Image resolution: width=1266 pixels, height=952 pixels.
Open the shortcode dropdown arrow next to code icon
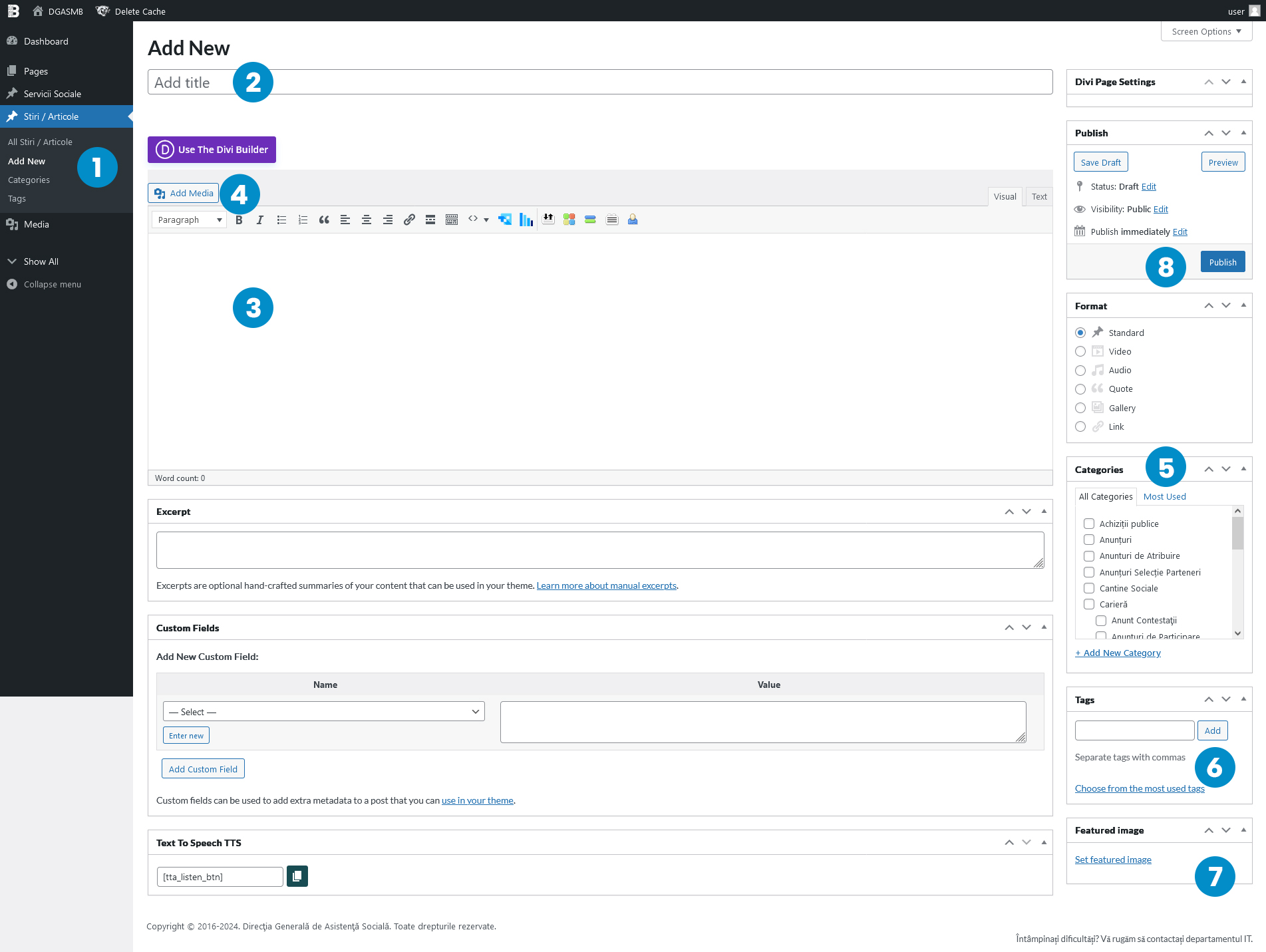[x=486, y=220]
